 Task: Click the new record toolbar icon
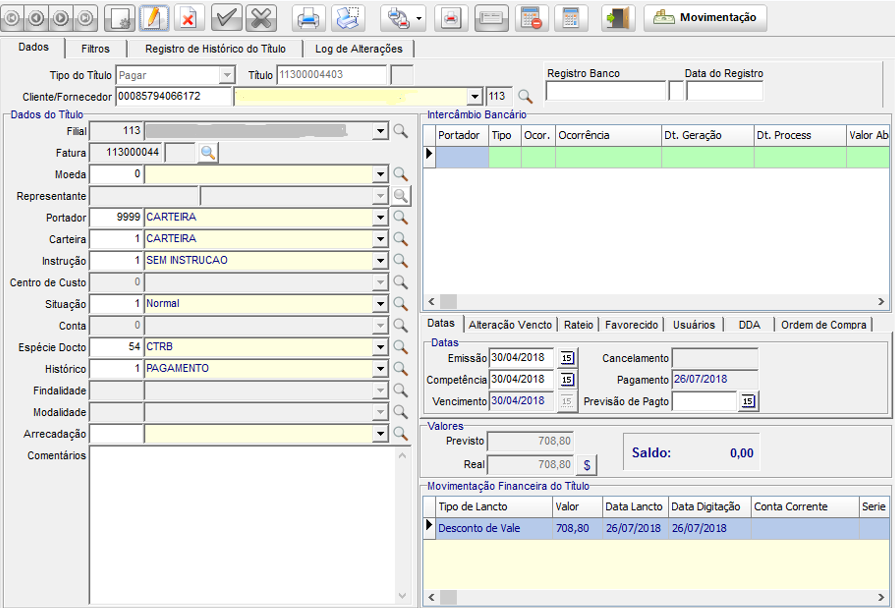[120, 18]
